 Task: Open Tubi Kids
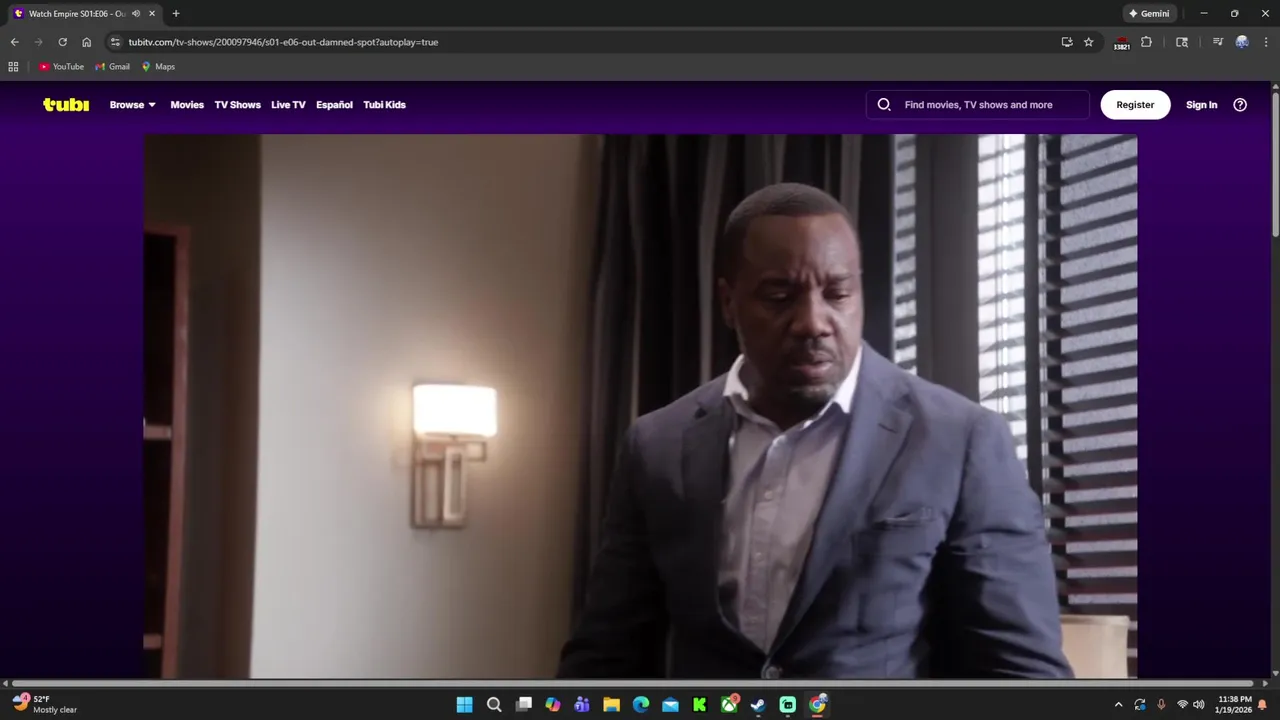tap(384, 105)
